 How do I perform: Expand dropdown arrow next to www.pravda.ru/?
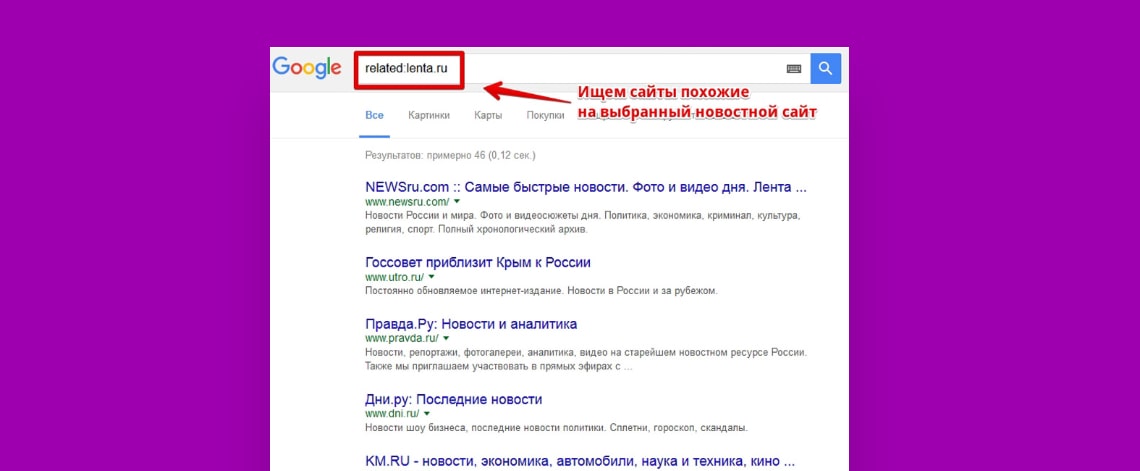pos(446,338)
